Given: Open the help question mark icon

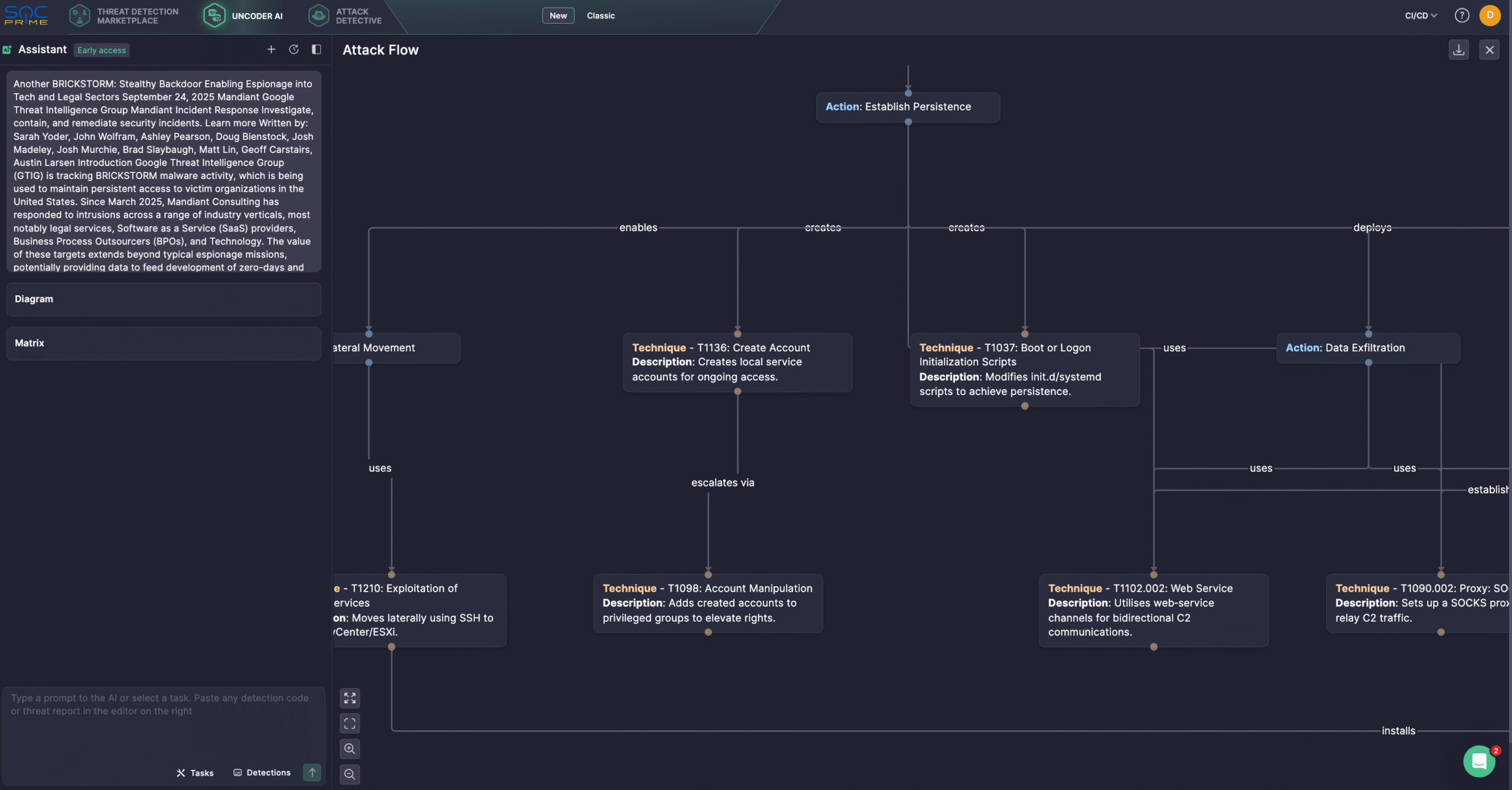Looking at the screenshot, I should 1462,15.
